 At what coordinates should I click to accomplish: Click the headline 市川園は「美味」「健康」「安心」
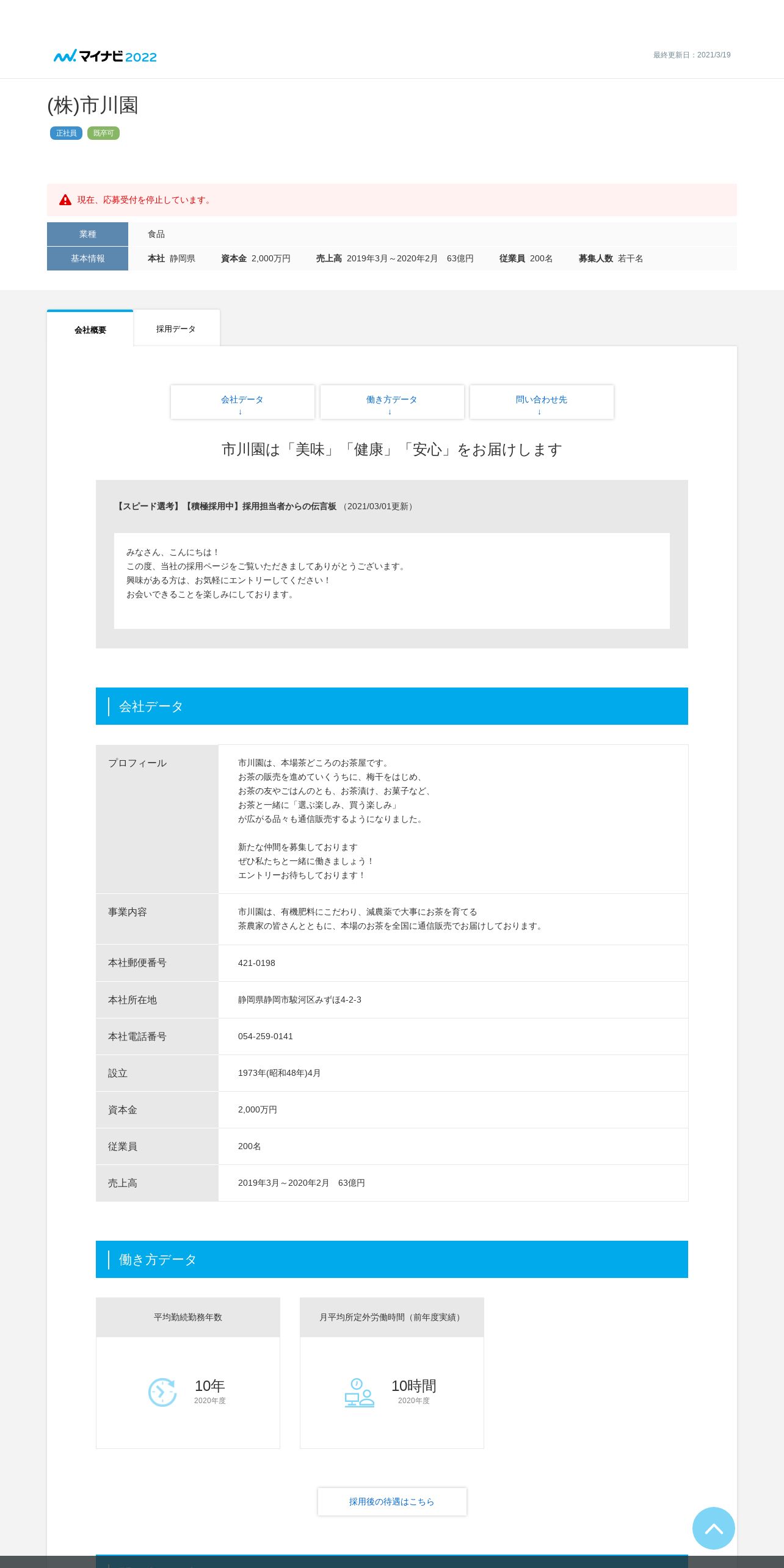[x=392, y=449]
